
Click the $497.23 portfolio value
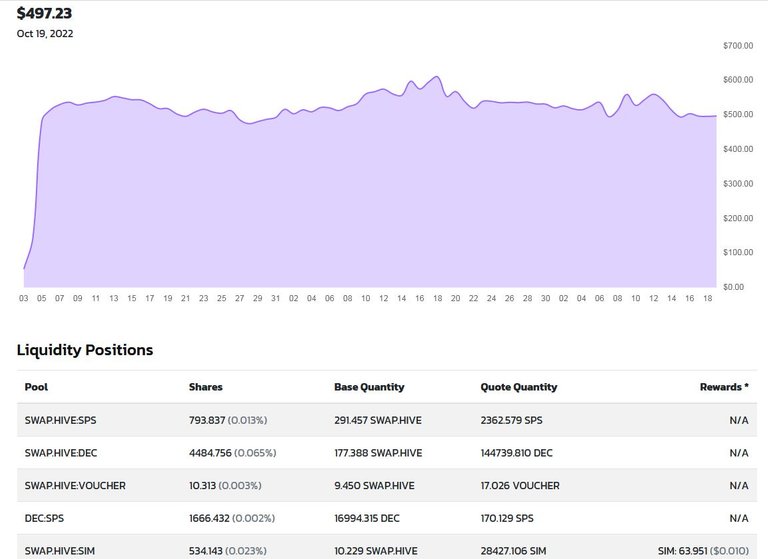[x=44, y=13]
